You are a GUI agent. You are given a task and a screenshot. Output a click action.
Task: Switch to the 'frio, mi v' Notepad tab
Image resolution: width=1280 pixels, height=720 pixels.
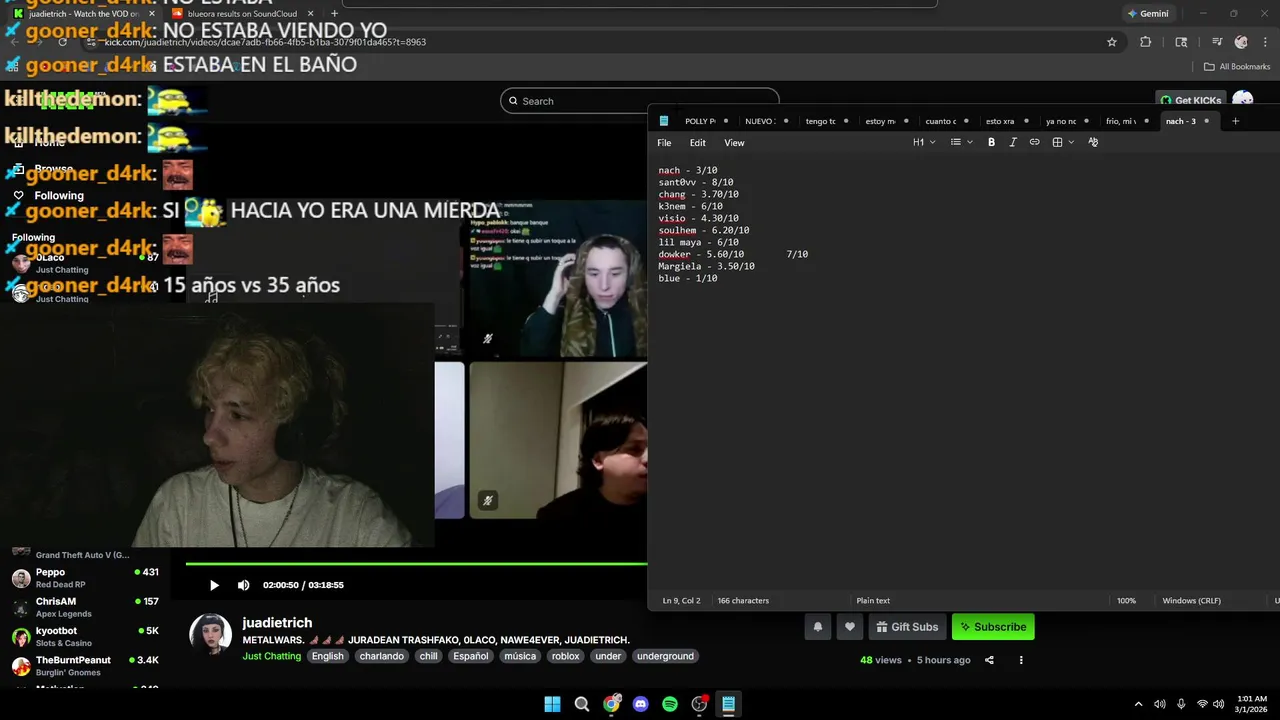[1120, 121]
